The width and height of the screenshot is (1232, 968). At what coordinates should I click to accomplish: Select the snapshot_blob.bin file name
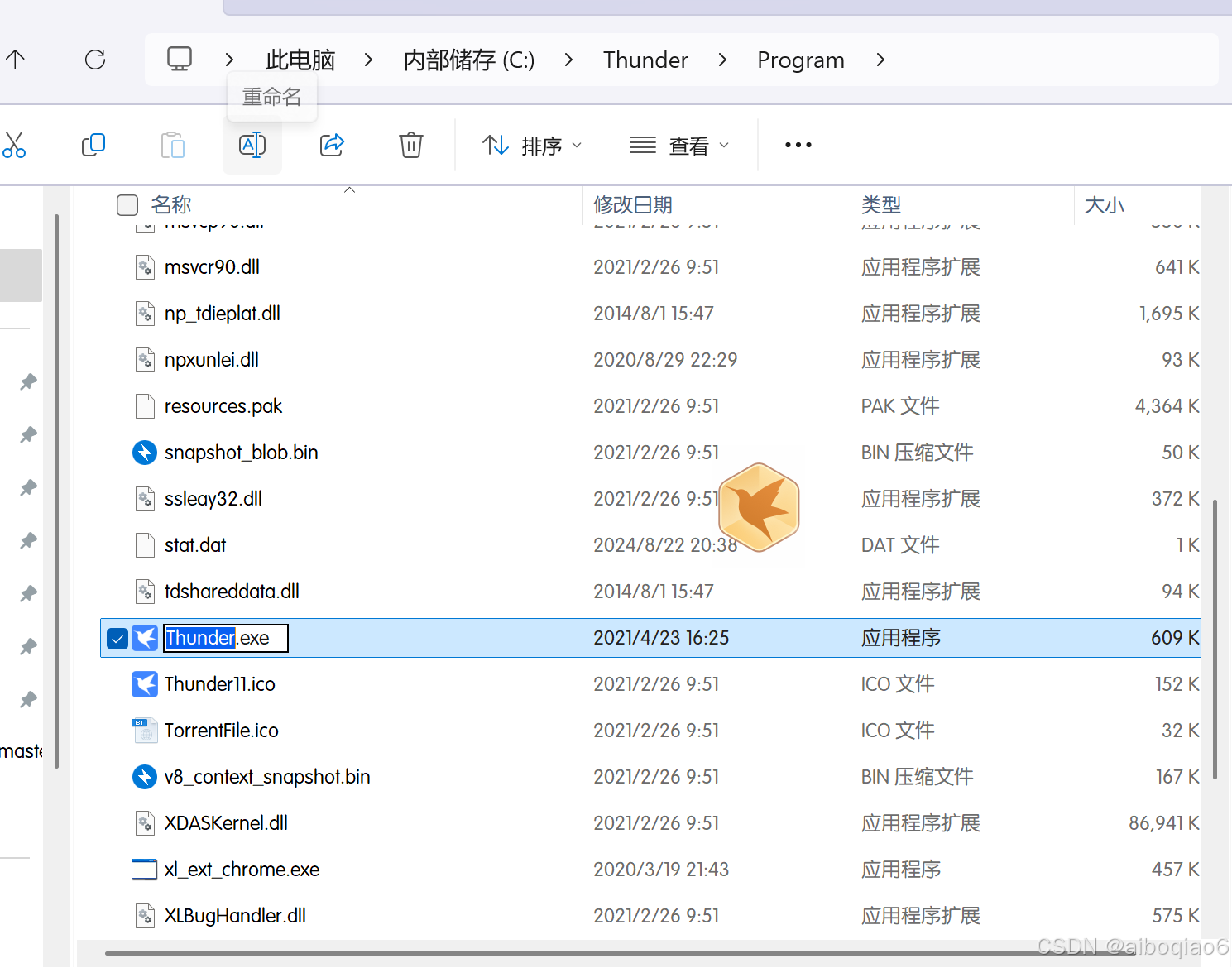242,453
